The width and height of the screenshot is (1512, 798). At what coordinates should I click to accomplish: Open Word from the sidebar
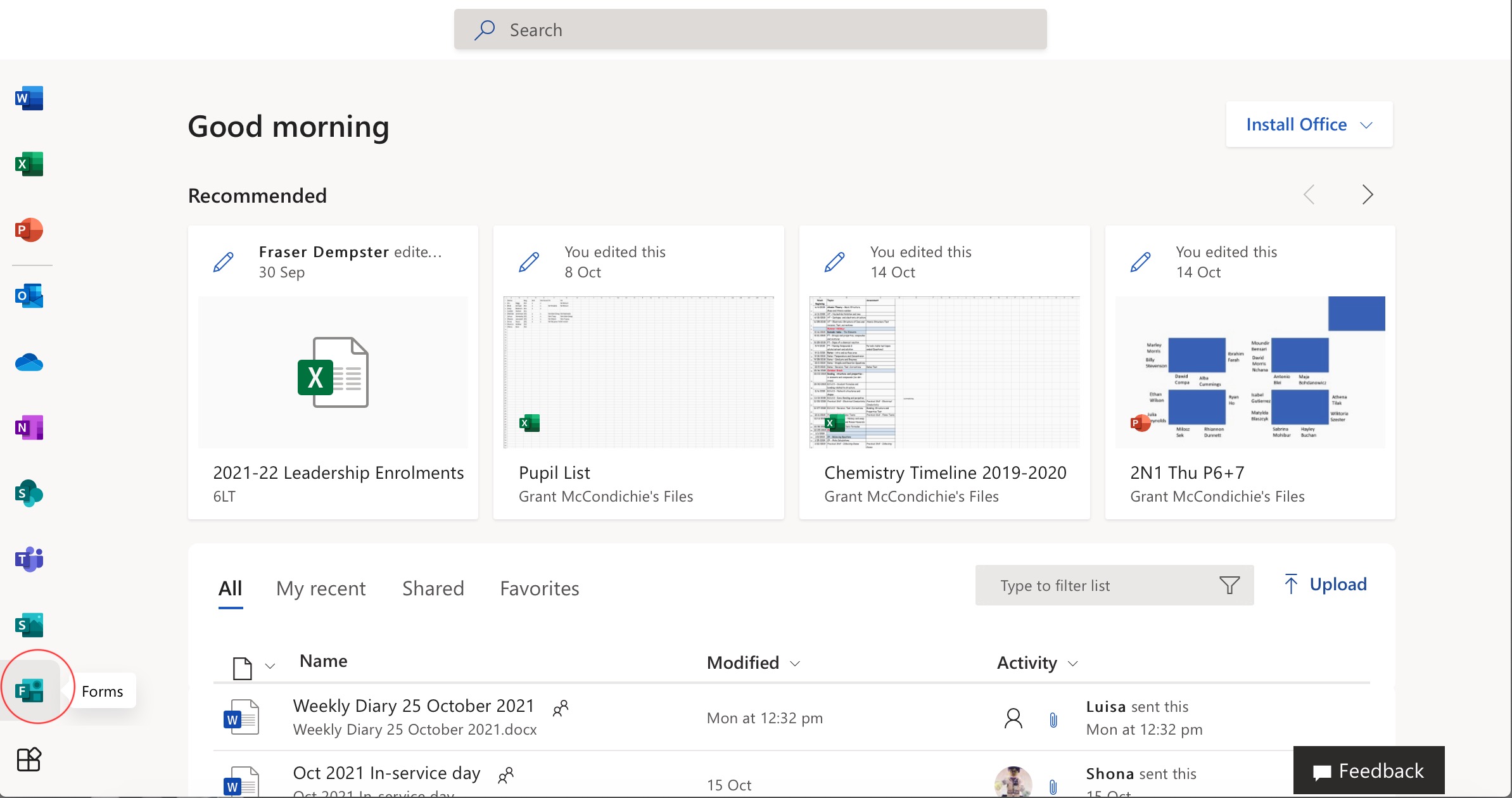(29, 98)
